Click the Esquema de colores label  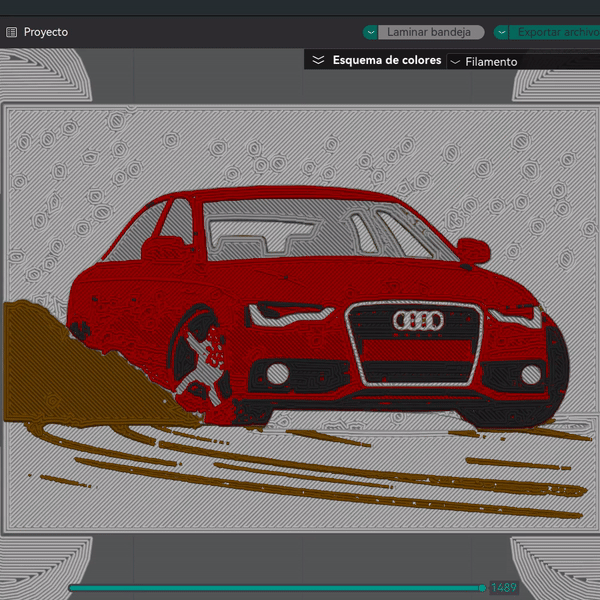pyautogui.click(x=386, y=60)
